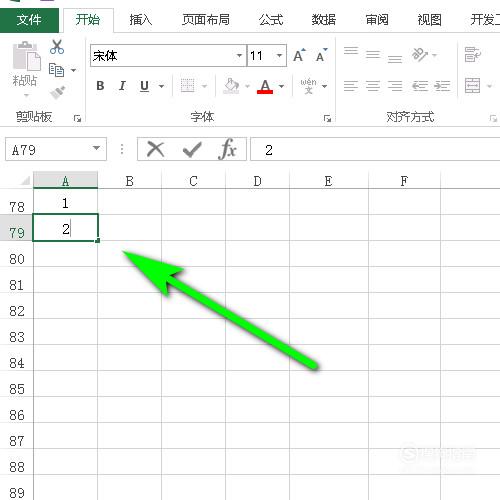Align text right
The image size is (500, 500).
(x=395, y=86)
